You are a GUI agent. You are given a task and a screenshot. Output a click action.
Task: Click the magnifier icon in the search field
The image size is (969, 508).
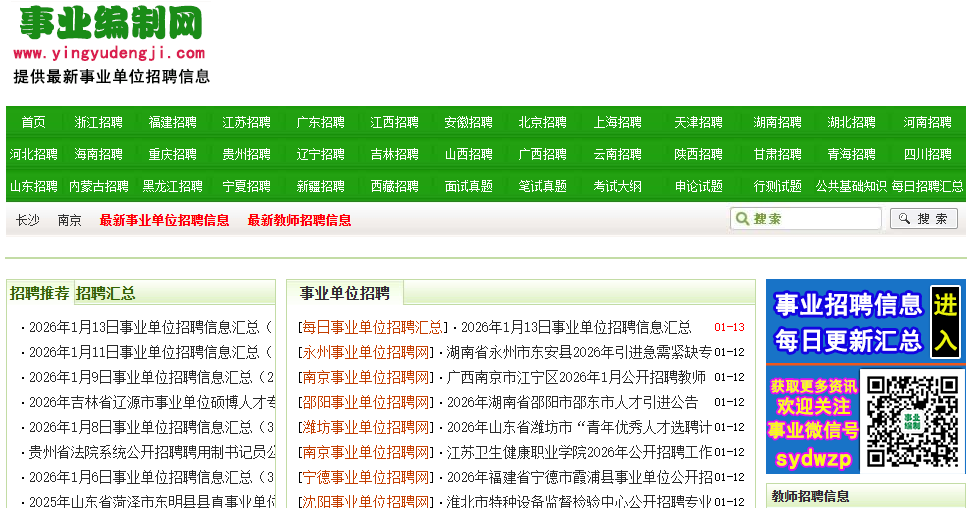coord(742,219)
